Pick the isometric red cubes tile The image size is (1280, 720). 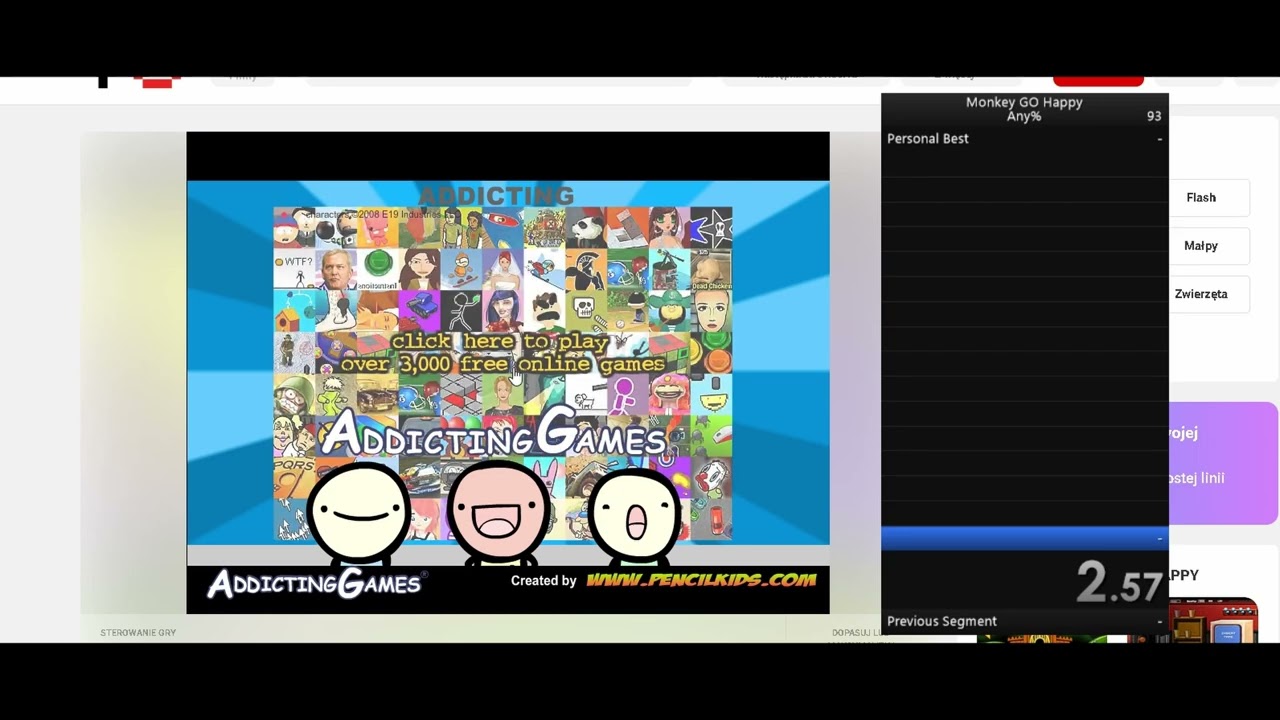click(462, 395)
